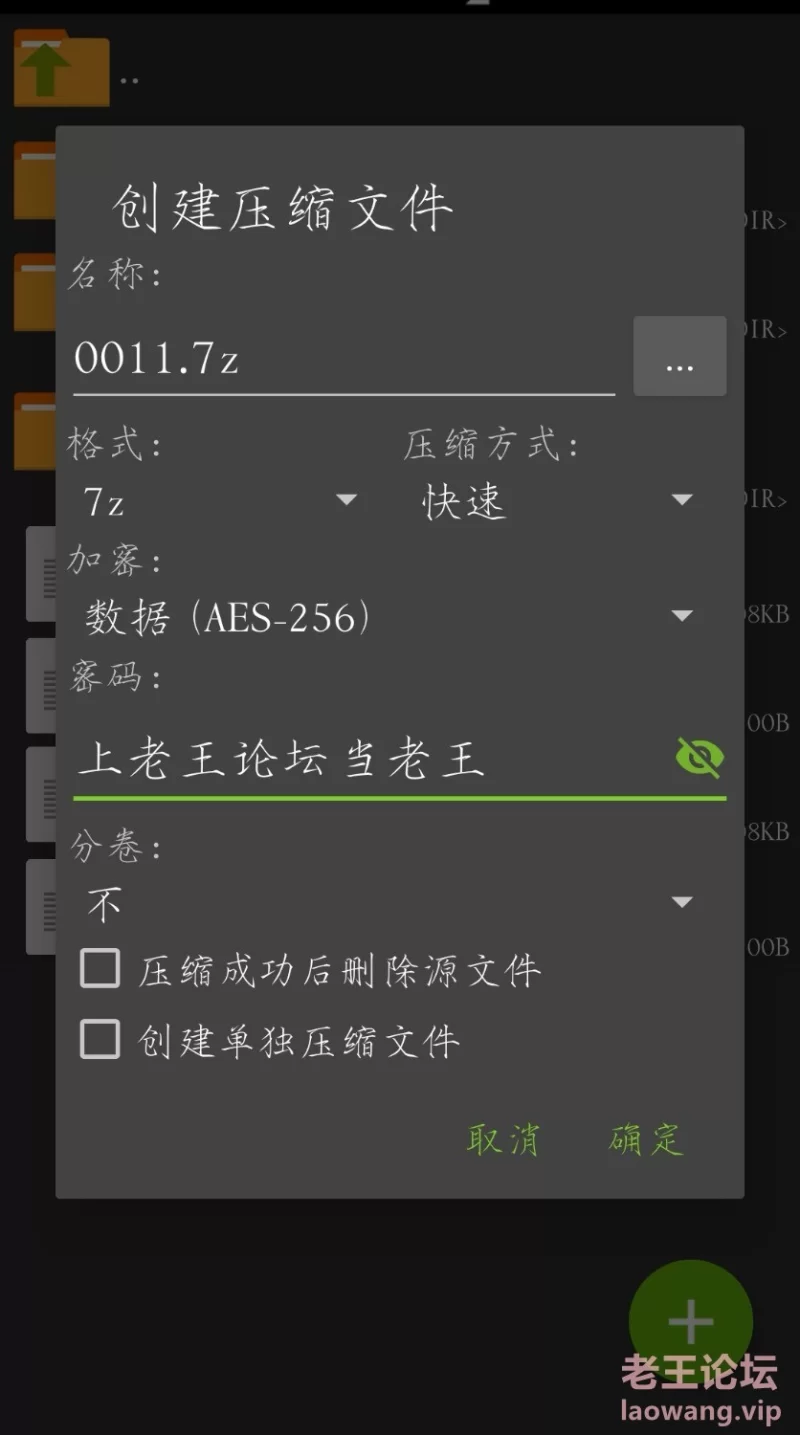Click the browse ... button beside the name field

(680, 356)
